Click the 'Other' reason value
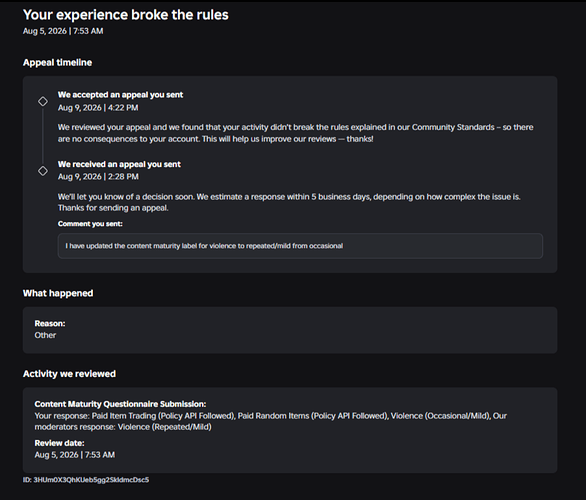This screenshot has height=500, width=586. [45, 335]
